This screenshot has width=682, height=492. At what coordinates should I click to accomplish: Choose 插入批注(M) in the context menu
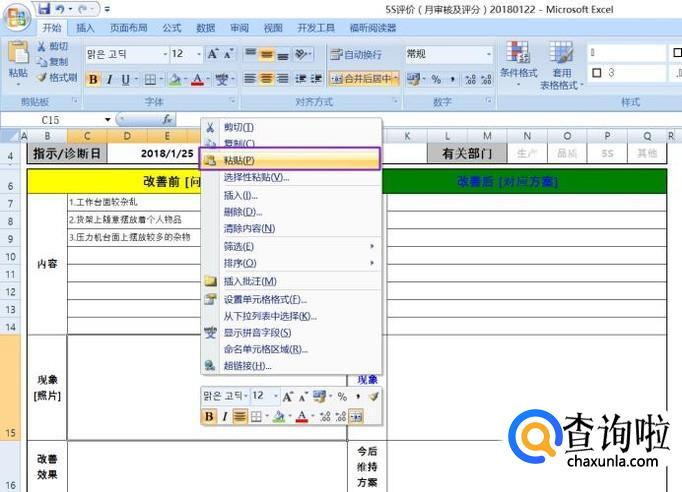click(291, 281)
